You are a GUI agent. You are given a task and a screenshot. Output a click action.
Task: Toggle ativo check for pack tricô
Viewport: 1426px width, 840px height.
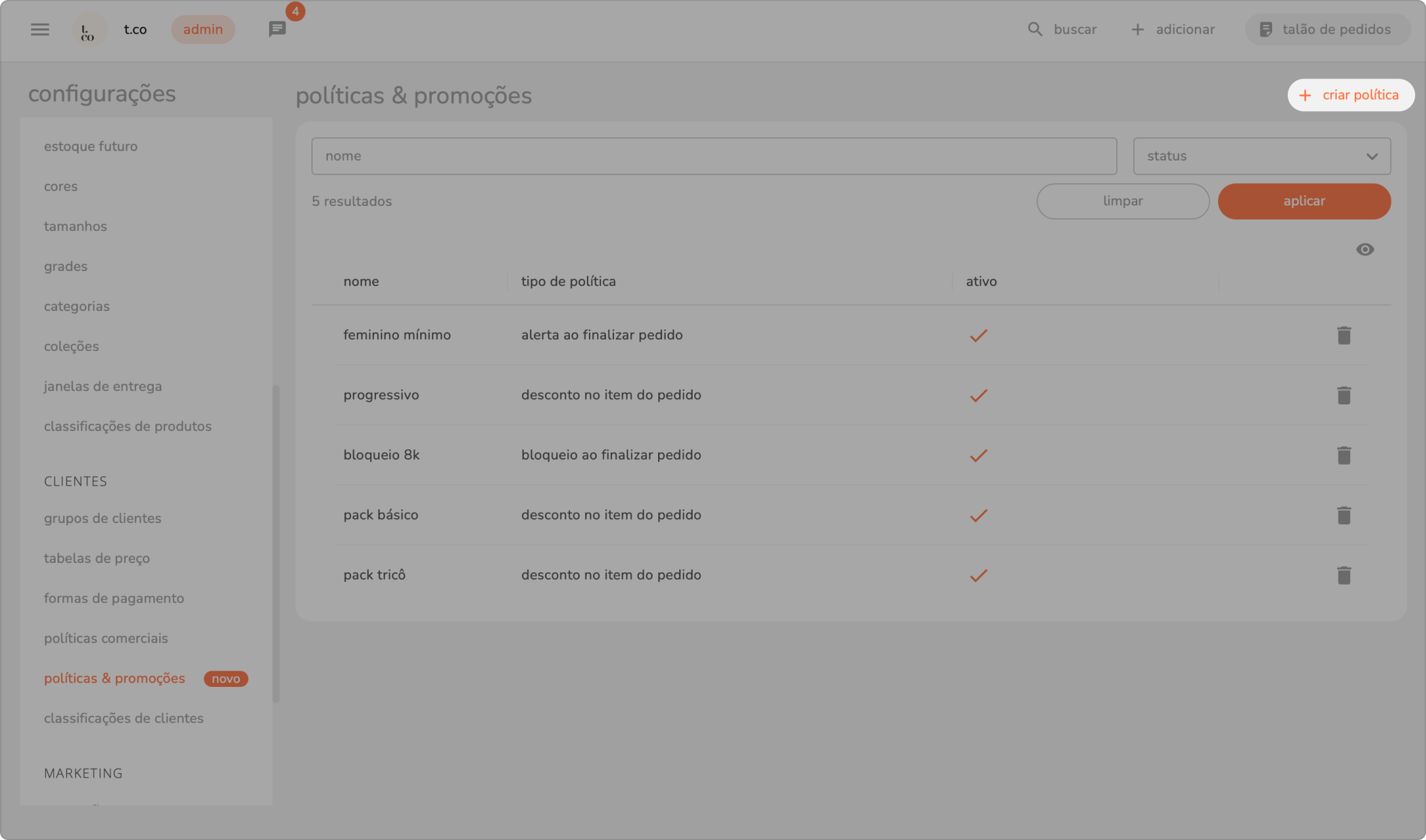point(978,575)
